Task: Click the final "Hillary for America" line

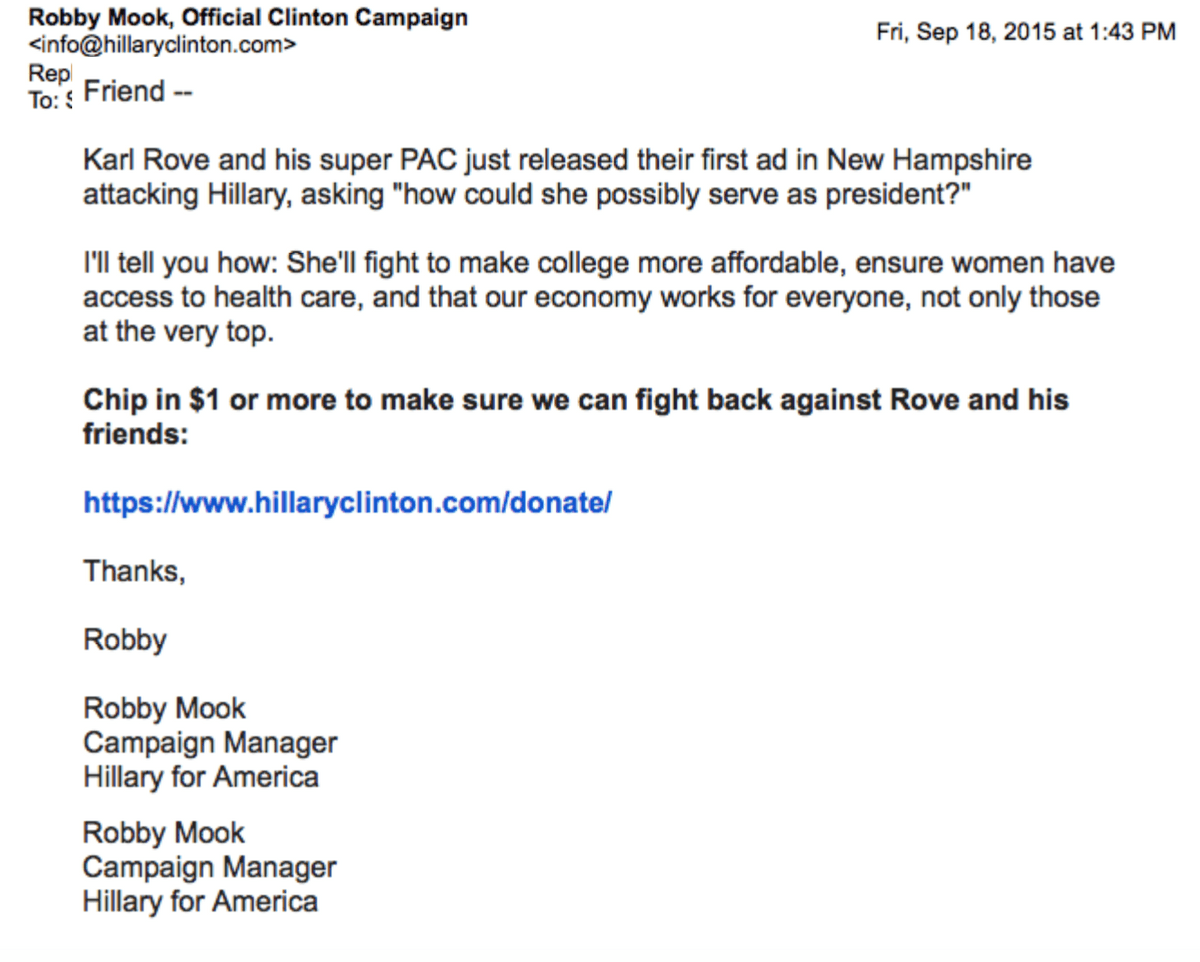Action: (x=200, y=901)
